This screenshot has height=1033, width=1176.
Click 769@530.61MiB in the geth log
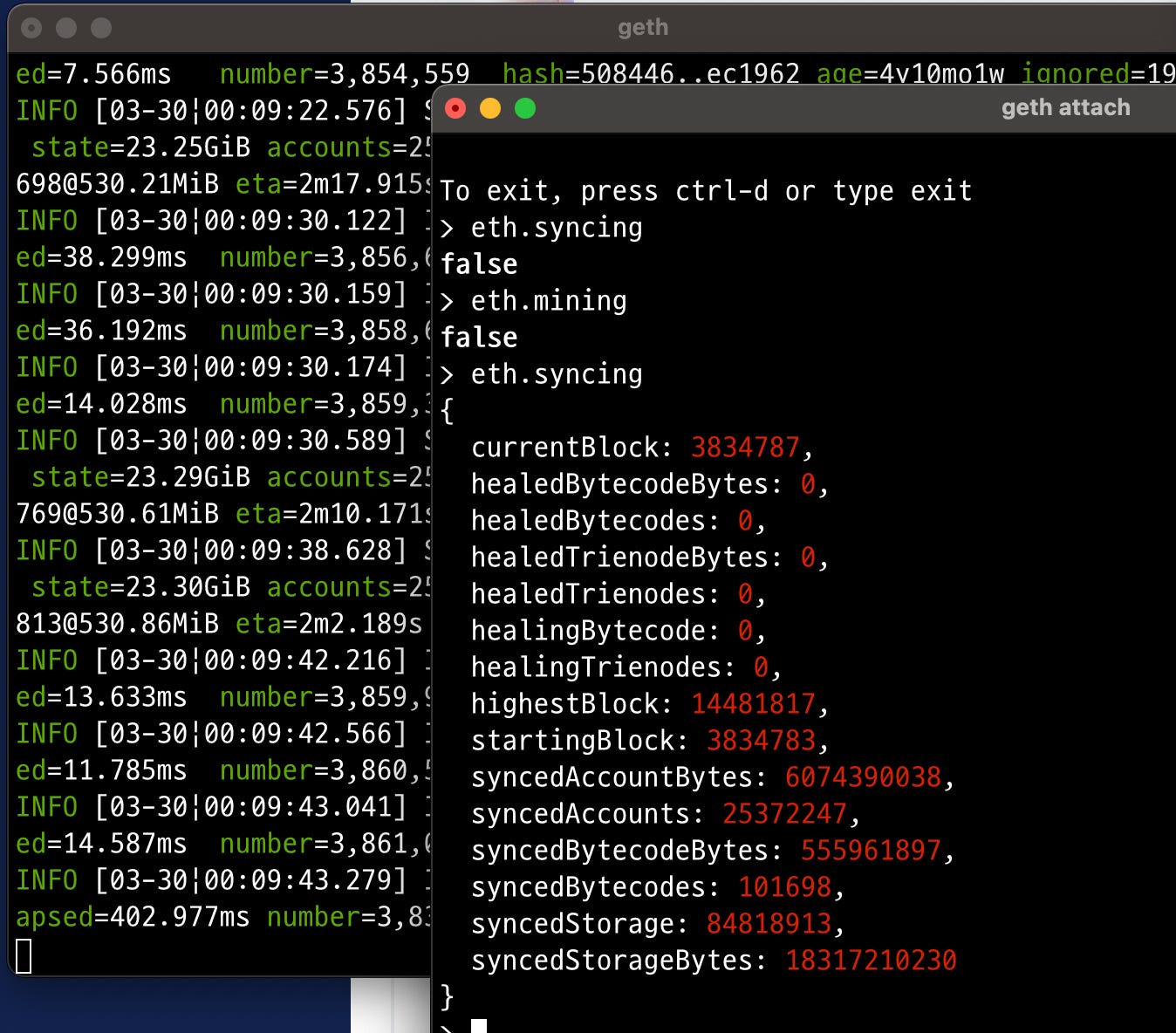pyautogui.click(x=117, y=514)
